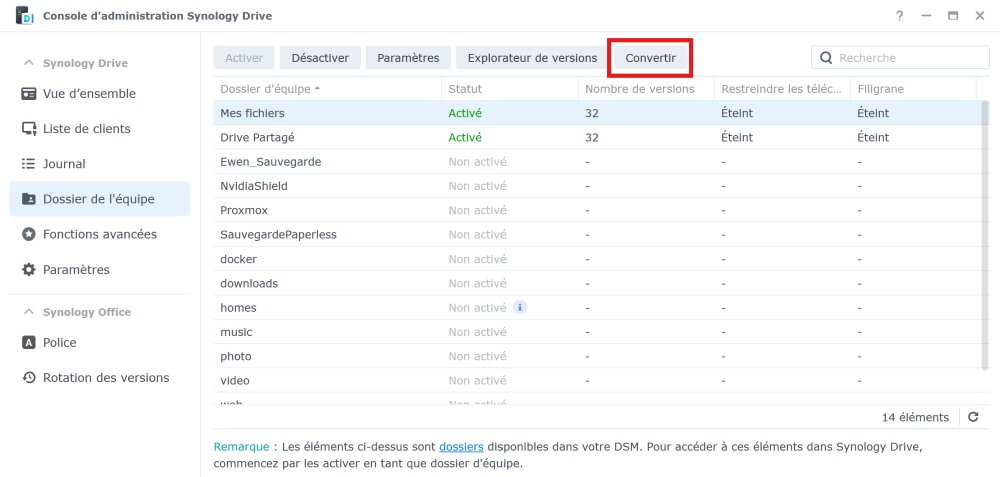Click Activé status of Drive Partagé
This screenshot has width=1000, height=477.
(465, 137)
